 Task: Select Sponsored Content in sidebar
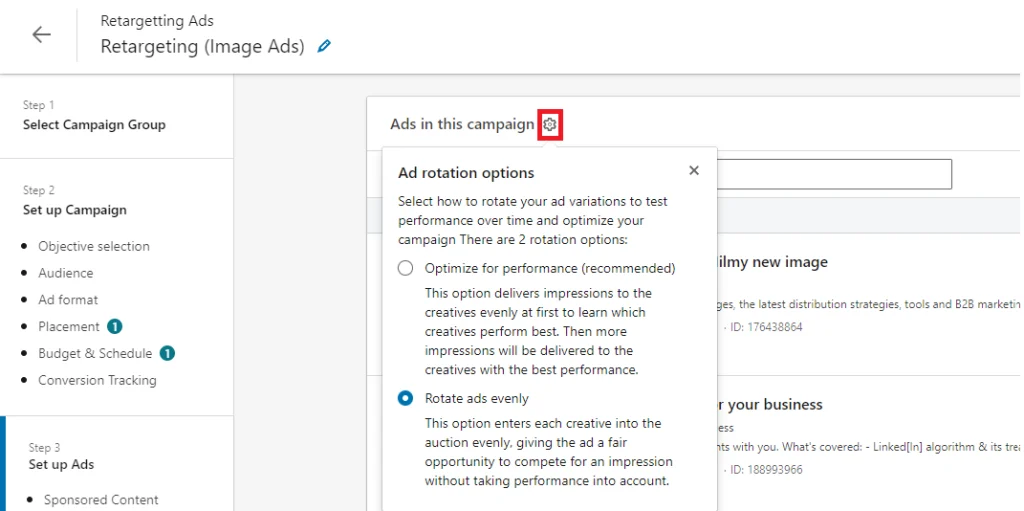pos(101,500)
